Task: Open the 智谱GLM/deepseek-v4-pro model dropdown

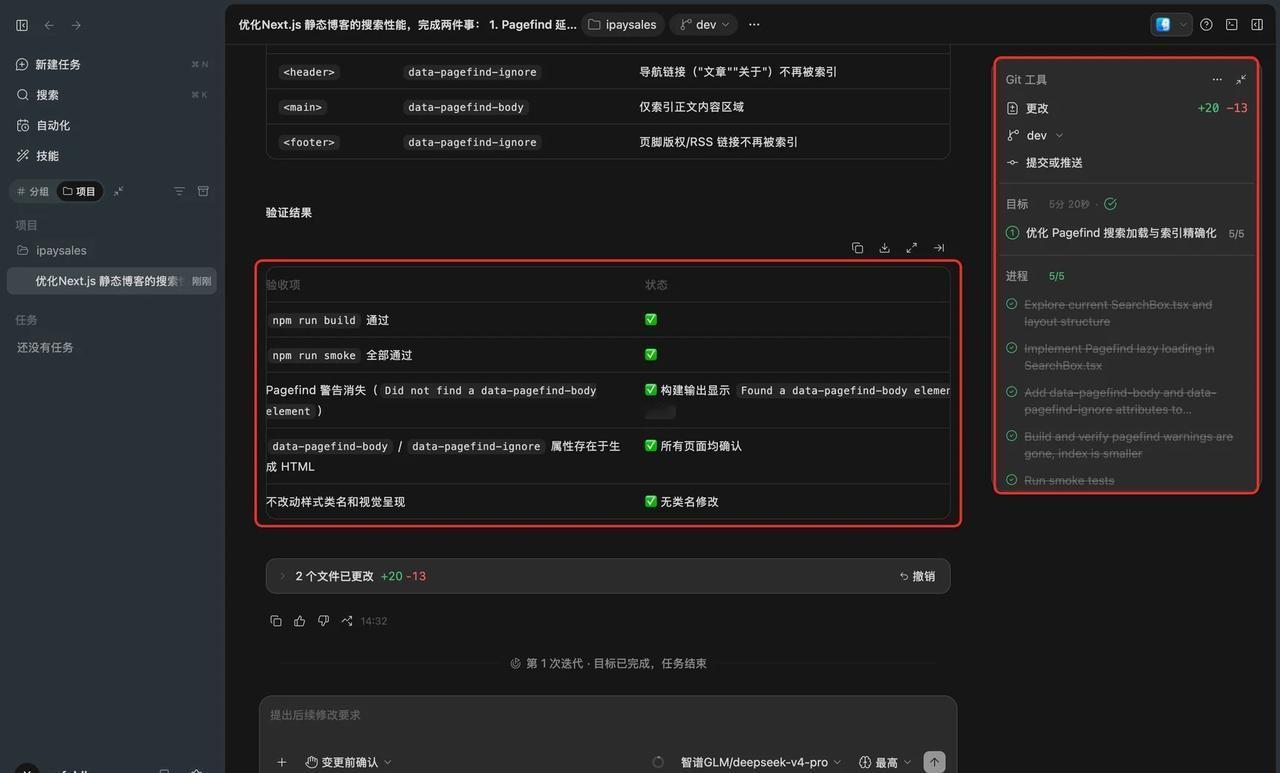Action: 761,762
